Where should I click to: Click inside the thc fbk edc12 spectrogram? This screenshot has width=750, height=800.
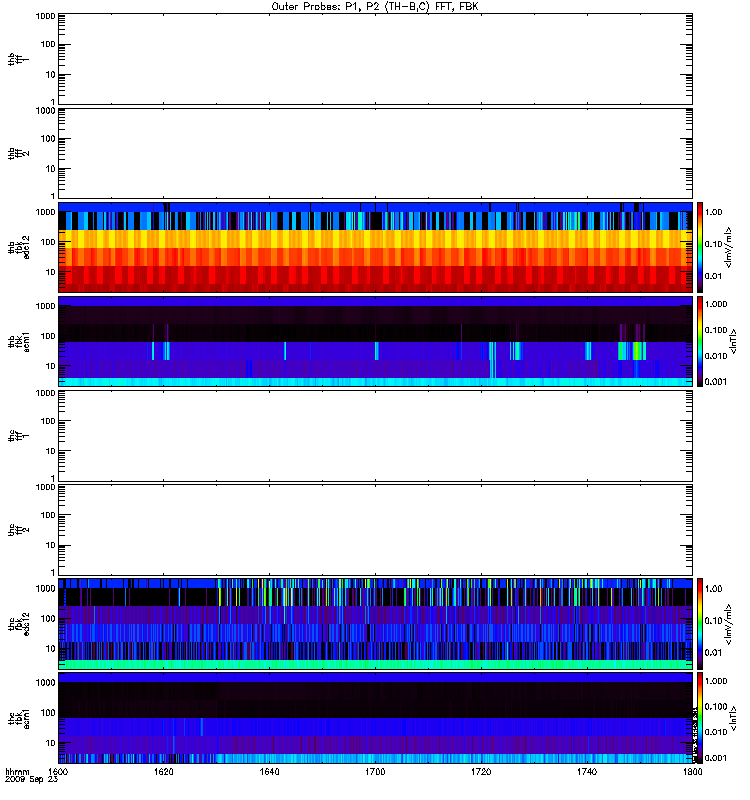point(375,623)
